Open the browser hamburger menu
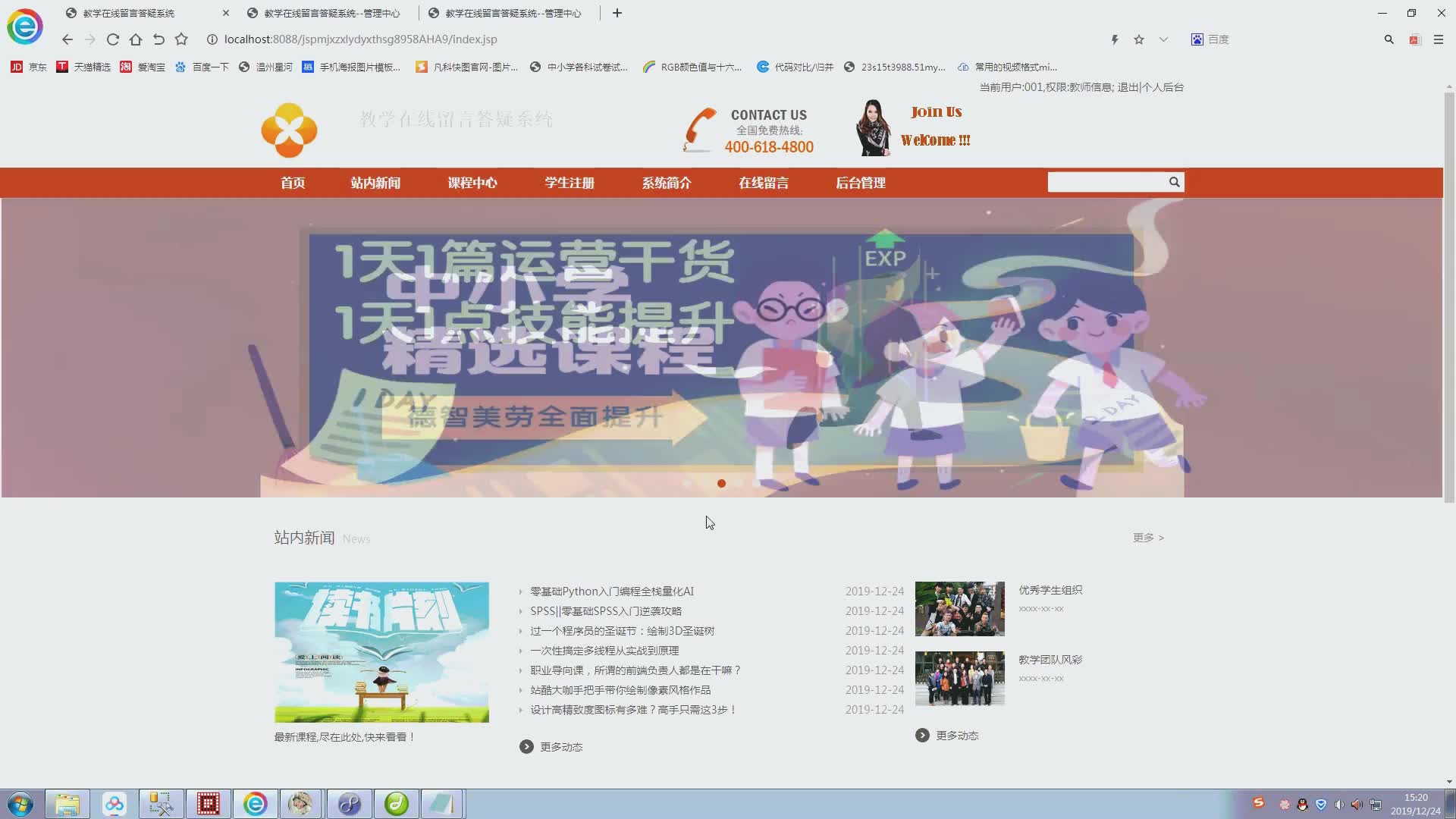Viewport: 1456px width, 819px height. tap(1439, 39)
